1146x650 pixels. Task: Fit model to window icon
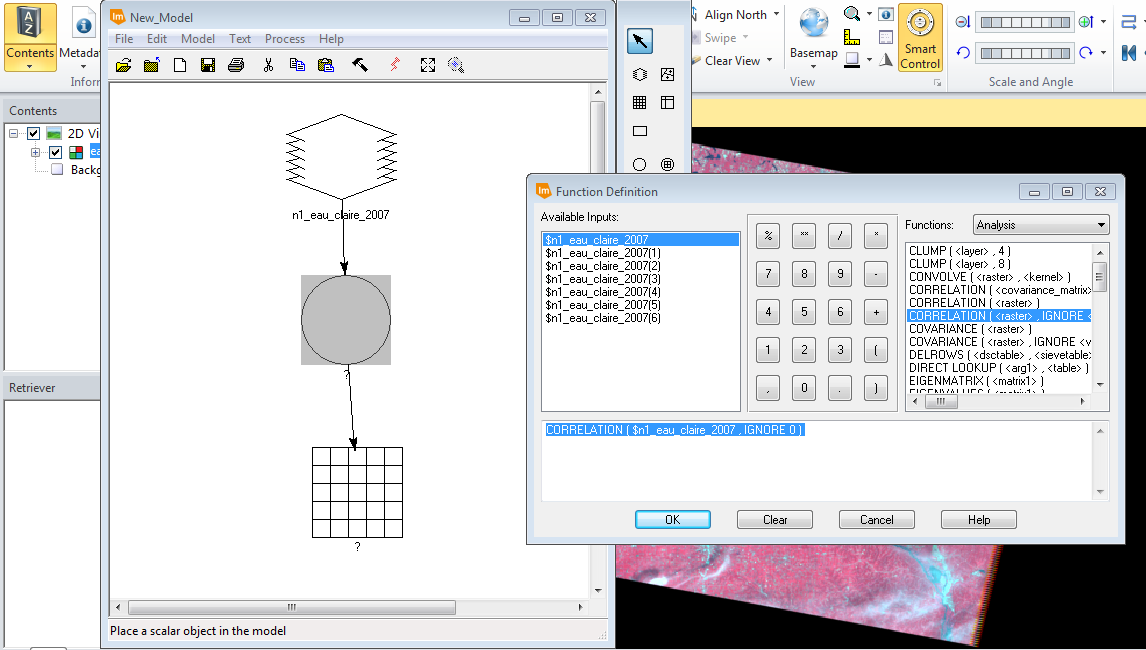click(x=428, y=65)
